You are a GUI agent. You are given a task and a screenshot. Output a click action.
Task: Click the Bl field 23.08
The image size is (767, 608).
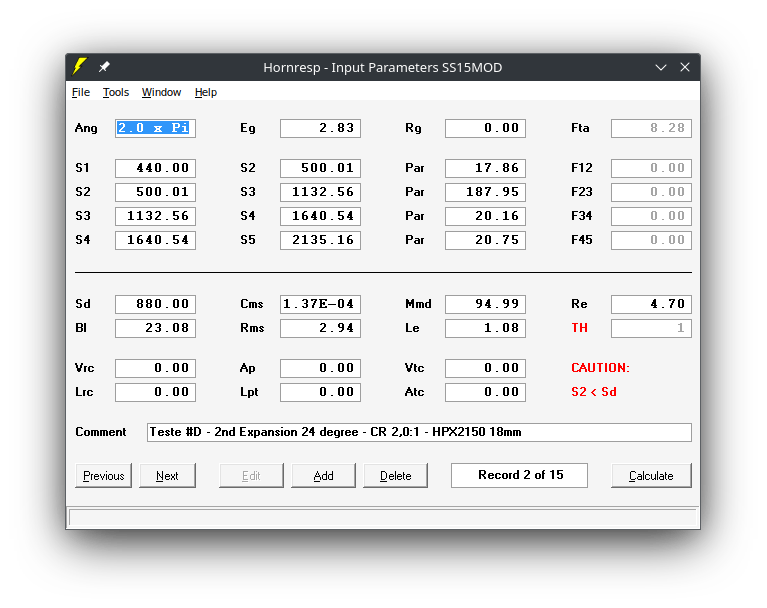pyautogui.click(x=156, y=328)
